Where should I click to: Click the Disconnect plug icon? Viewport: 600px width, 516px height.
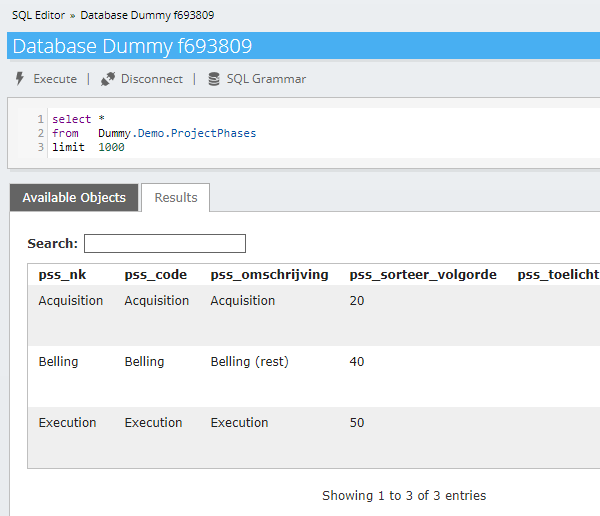coord(108,79)
